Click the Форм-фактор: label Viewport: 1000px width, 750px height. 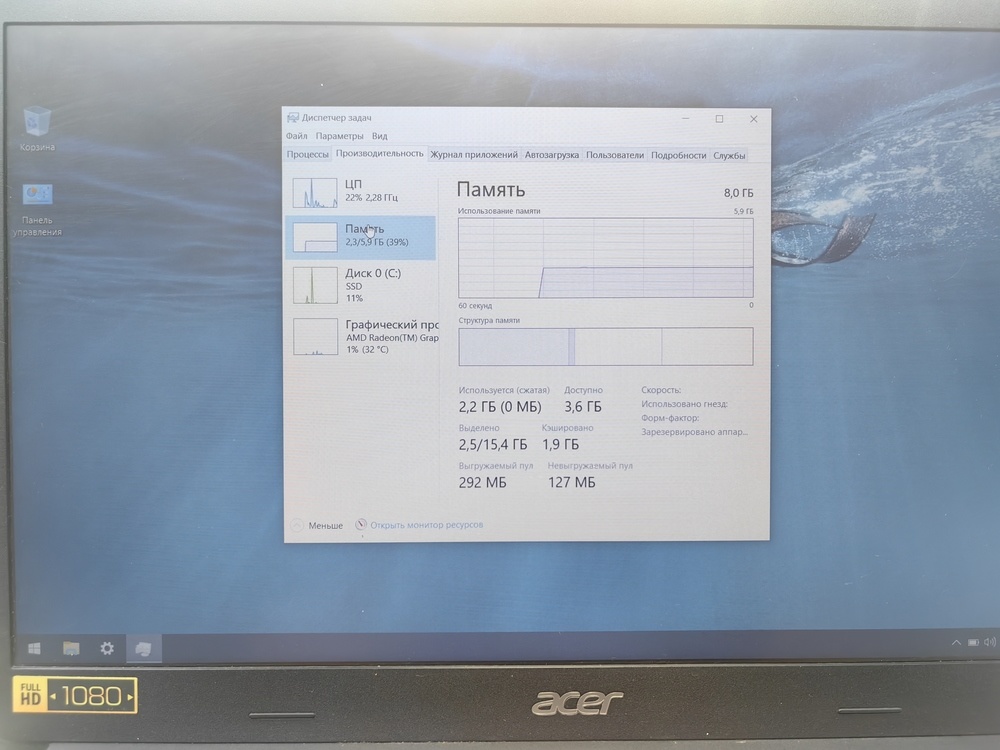(670, 418)
